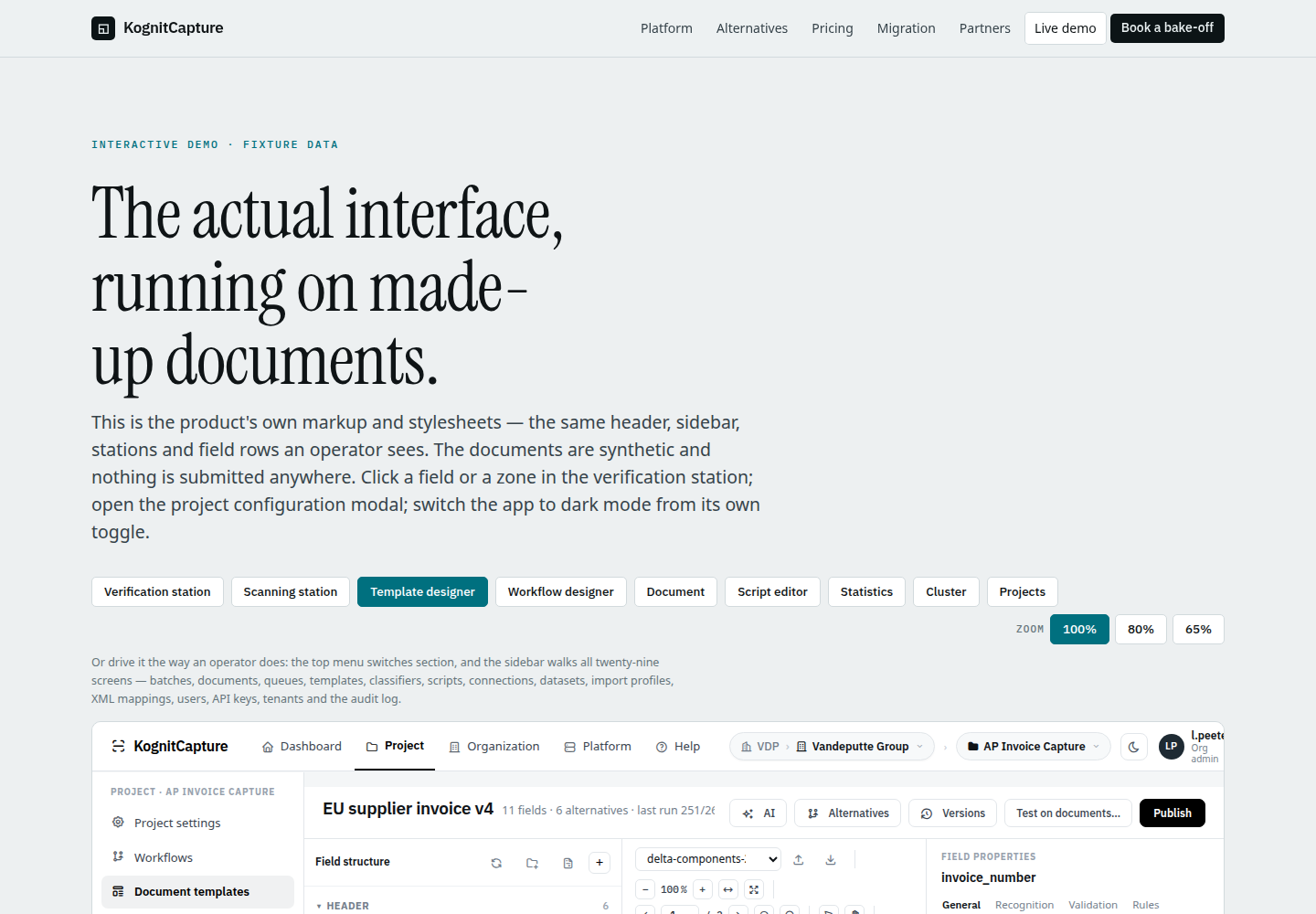Click the zoom-in plus button beside 100%
The height and width of the screenshot is (914, 1316).
(702, 889)
